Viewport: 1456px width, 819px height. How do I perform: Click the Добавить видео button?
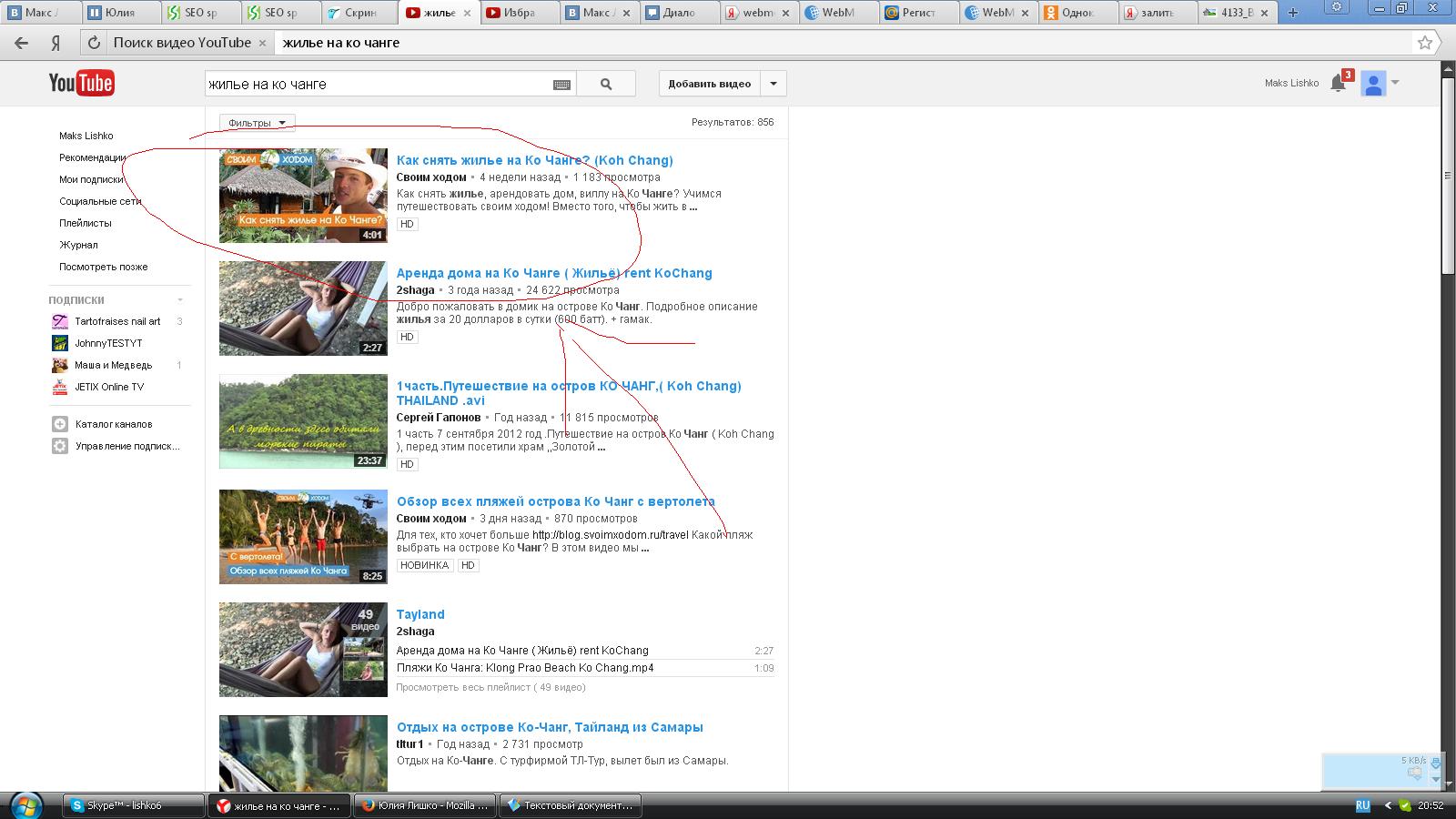tap(710, 84)
